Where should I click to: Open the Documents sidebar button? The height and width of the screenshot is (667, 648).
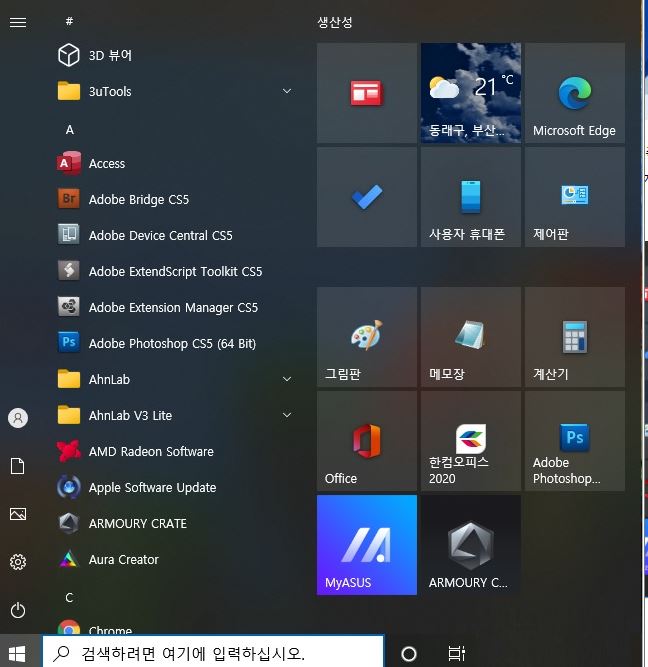pyautogui.click(x=17, y=466)
